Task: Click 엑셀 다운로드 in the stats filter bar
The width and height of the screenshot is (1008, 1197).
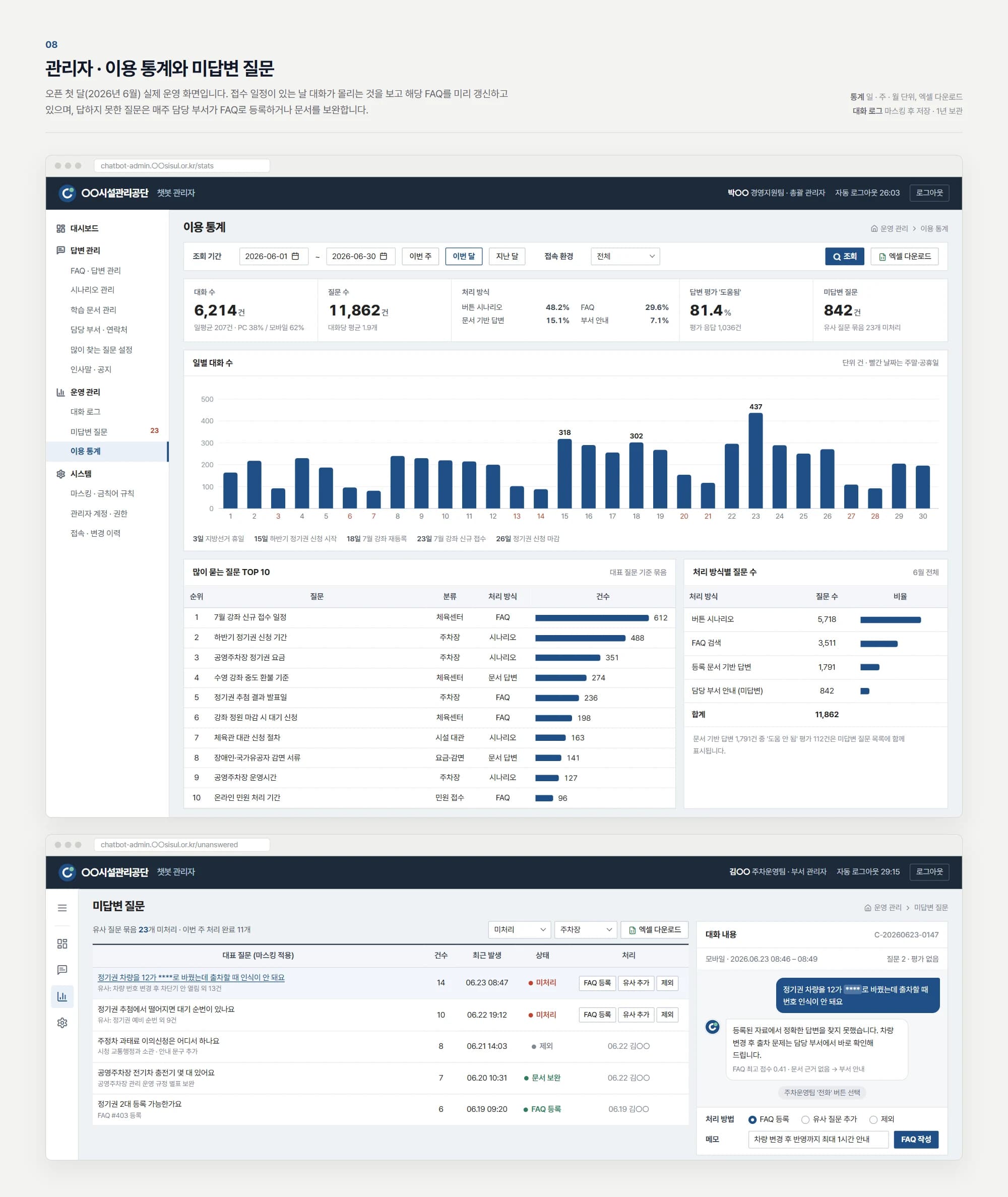Action: (905, 256)
